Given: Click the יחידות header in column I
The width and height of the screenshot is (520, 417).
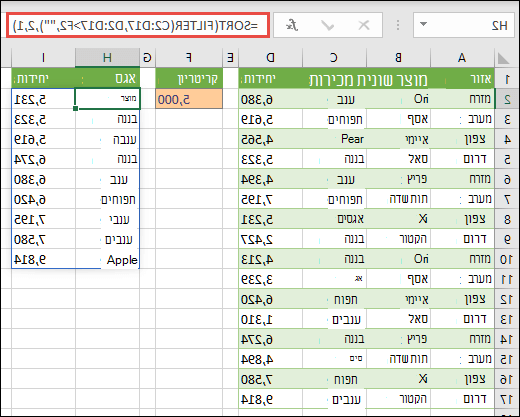Looking at the screenshot, I should point(43,79).
